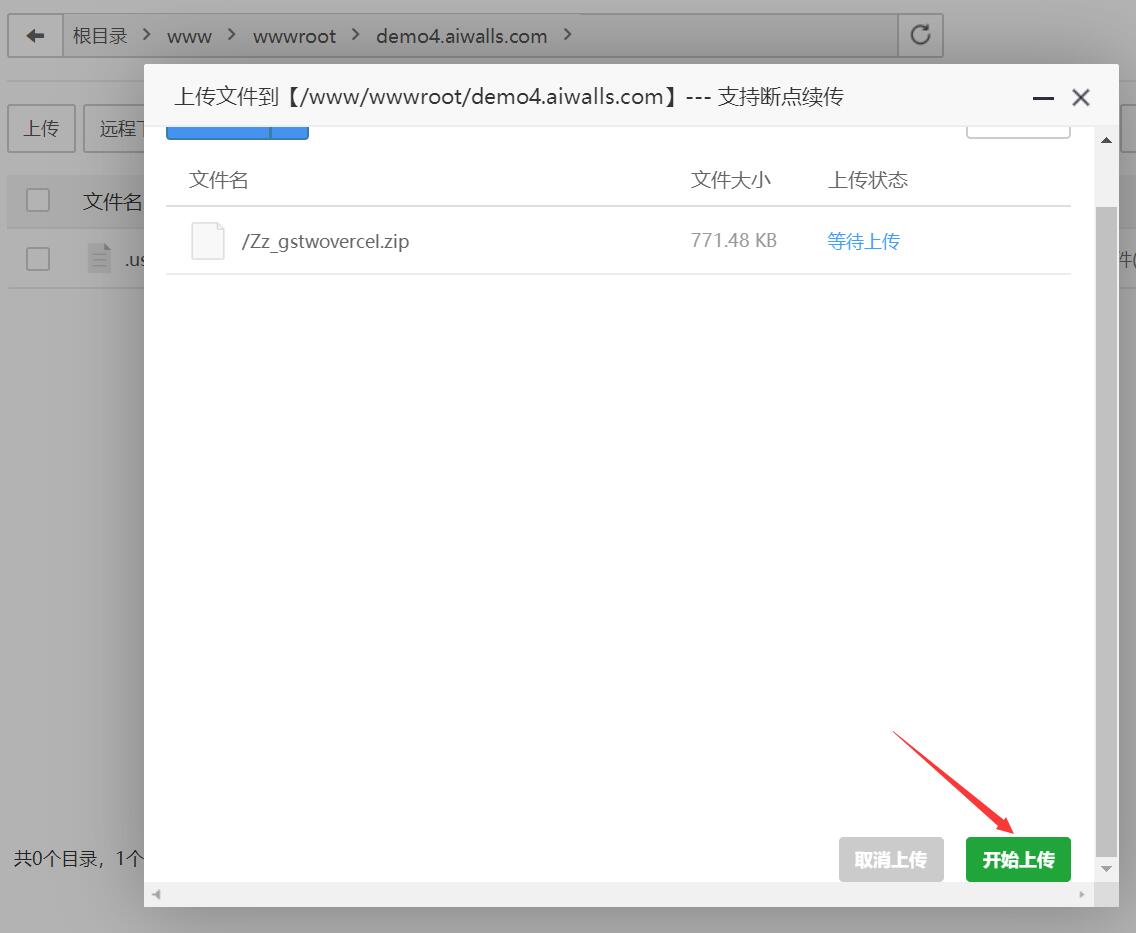Viewport: 1136px width, 933px height.
Task: Click the .user file document icon
Action: (99, 259)
